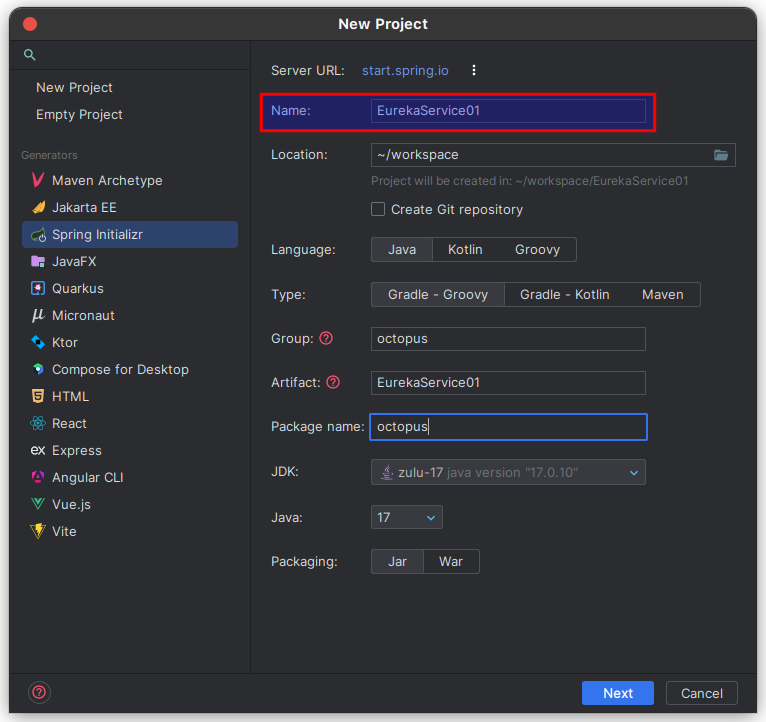Click the React atom icon
This screenshot has width=766, height=722.
pos(38,423)
